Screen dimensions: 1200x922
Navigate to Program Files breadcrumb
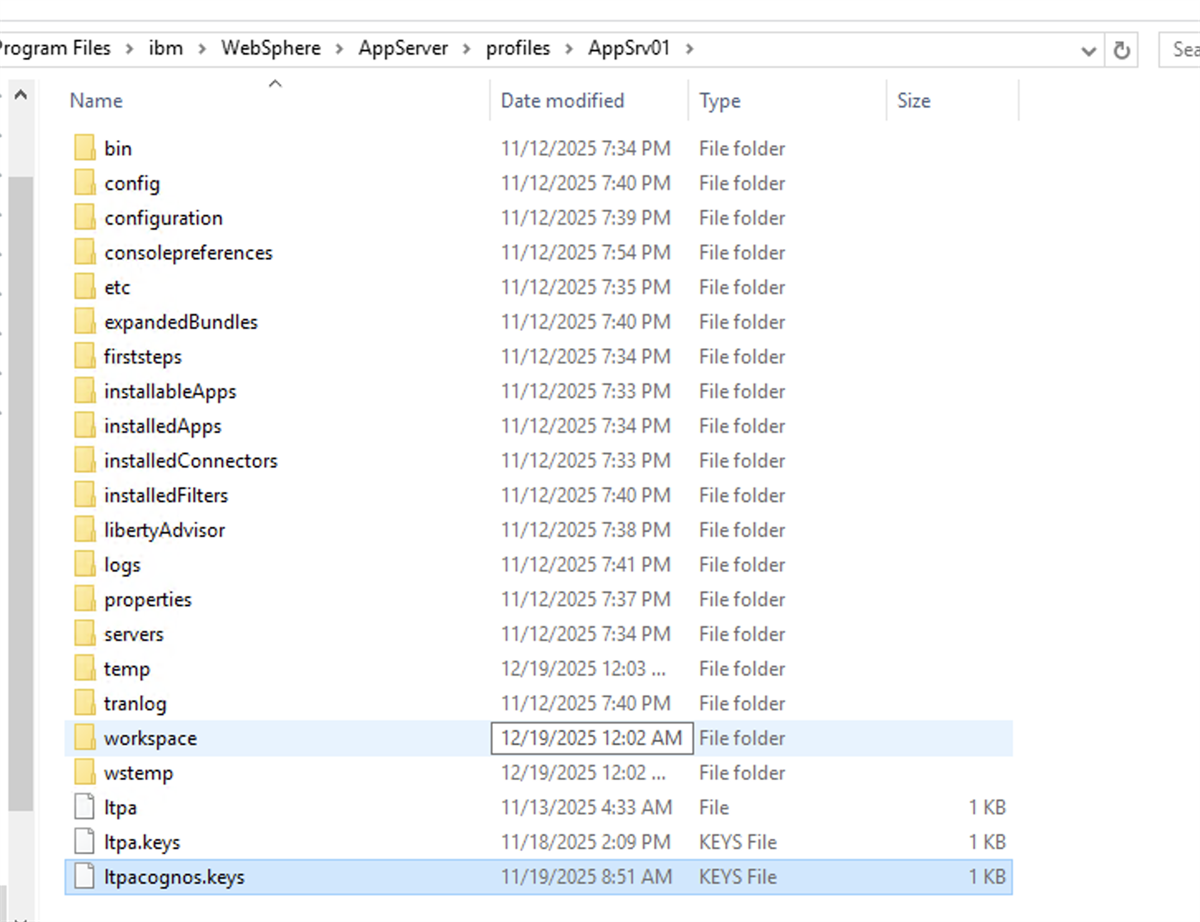[x=56, y=48]
